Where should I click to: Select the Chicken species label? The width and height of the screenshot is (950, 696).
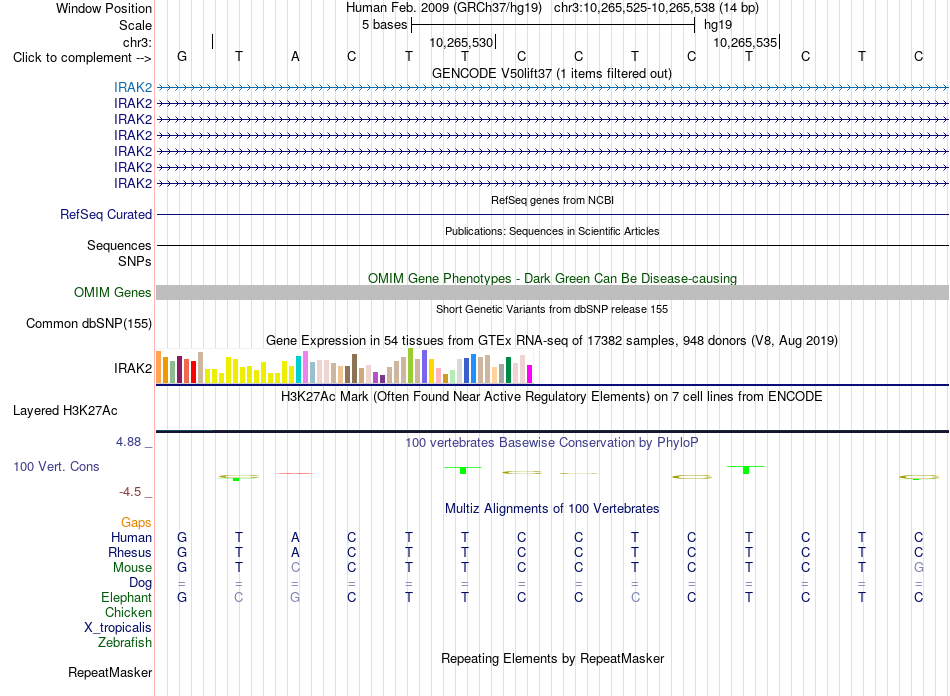128,612
